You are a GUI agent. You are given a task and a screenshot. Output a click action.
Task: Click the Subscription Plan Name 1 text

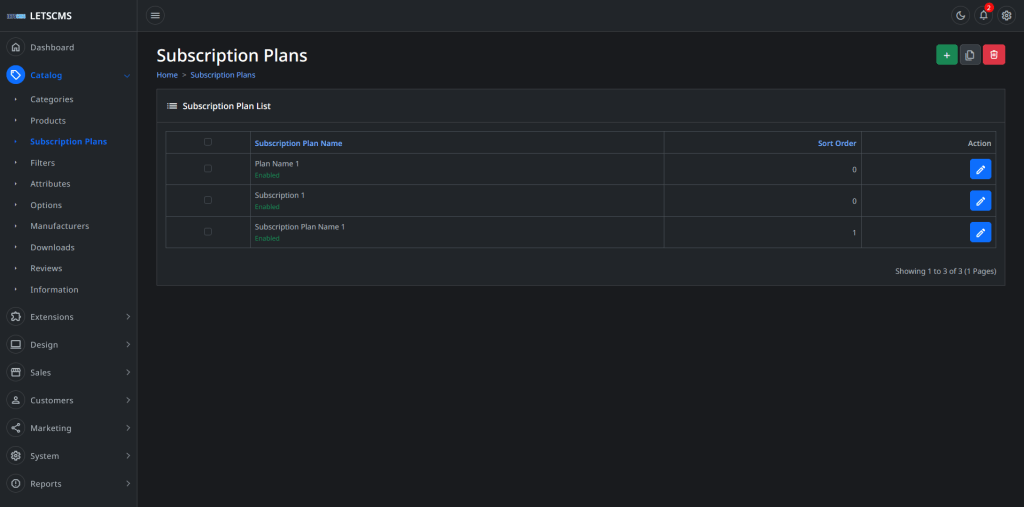click(300, 227)
